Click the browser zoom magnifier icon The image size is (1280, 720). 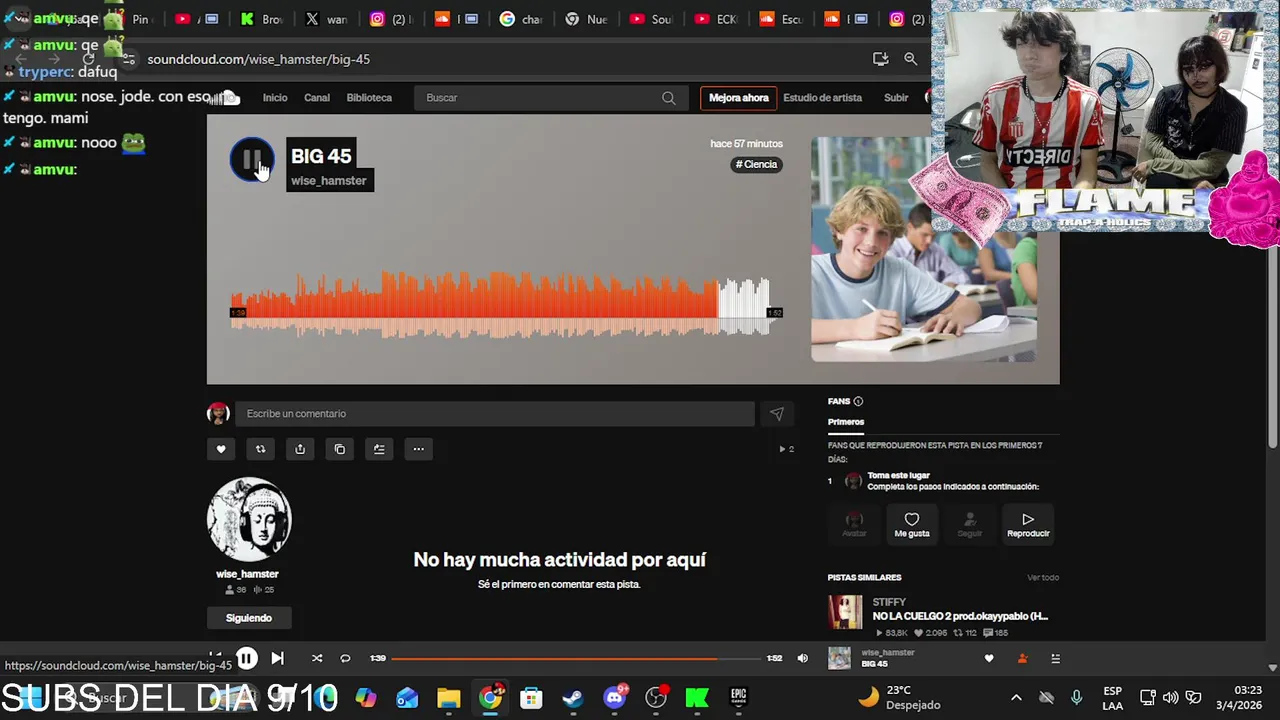tap(910, 59)
